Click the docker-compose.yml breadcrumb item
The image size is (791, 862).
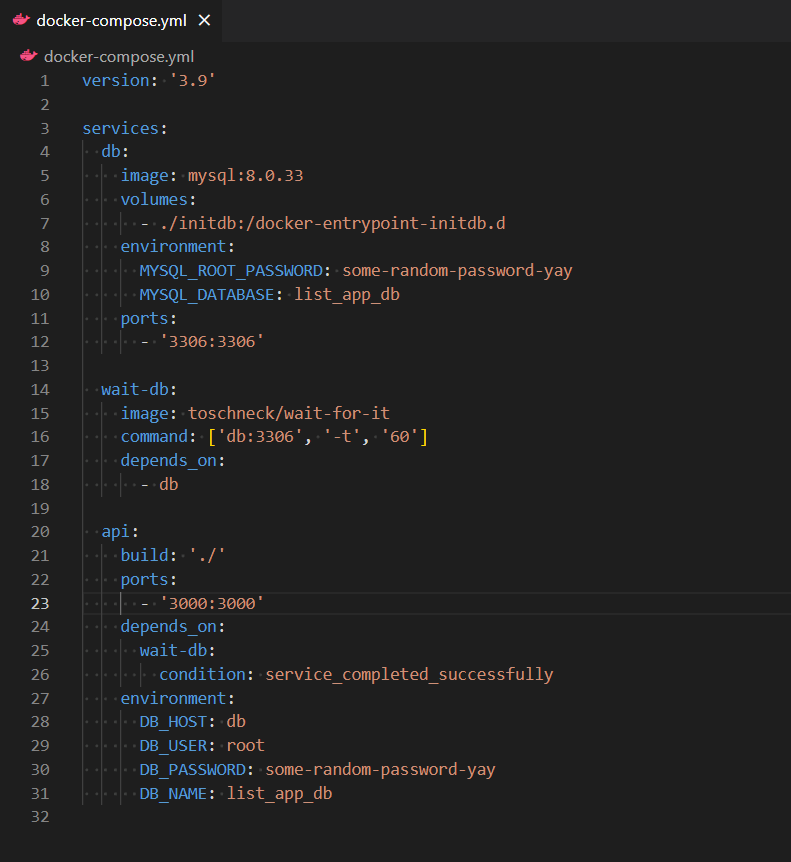pos(119,56)
